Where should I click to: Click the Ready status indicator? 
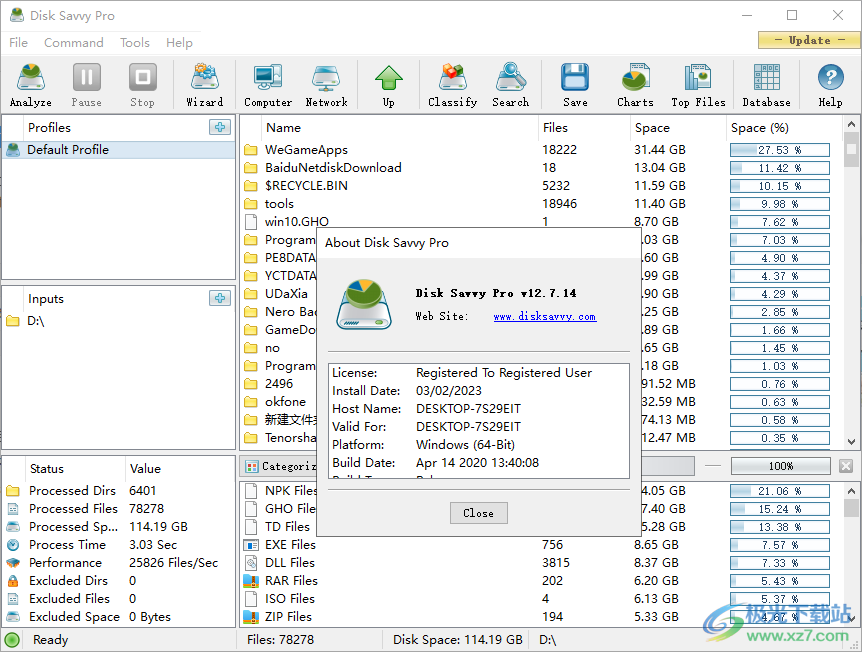pos(12,640)
